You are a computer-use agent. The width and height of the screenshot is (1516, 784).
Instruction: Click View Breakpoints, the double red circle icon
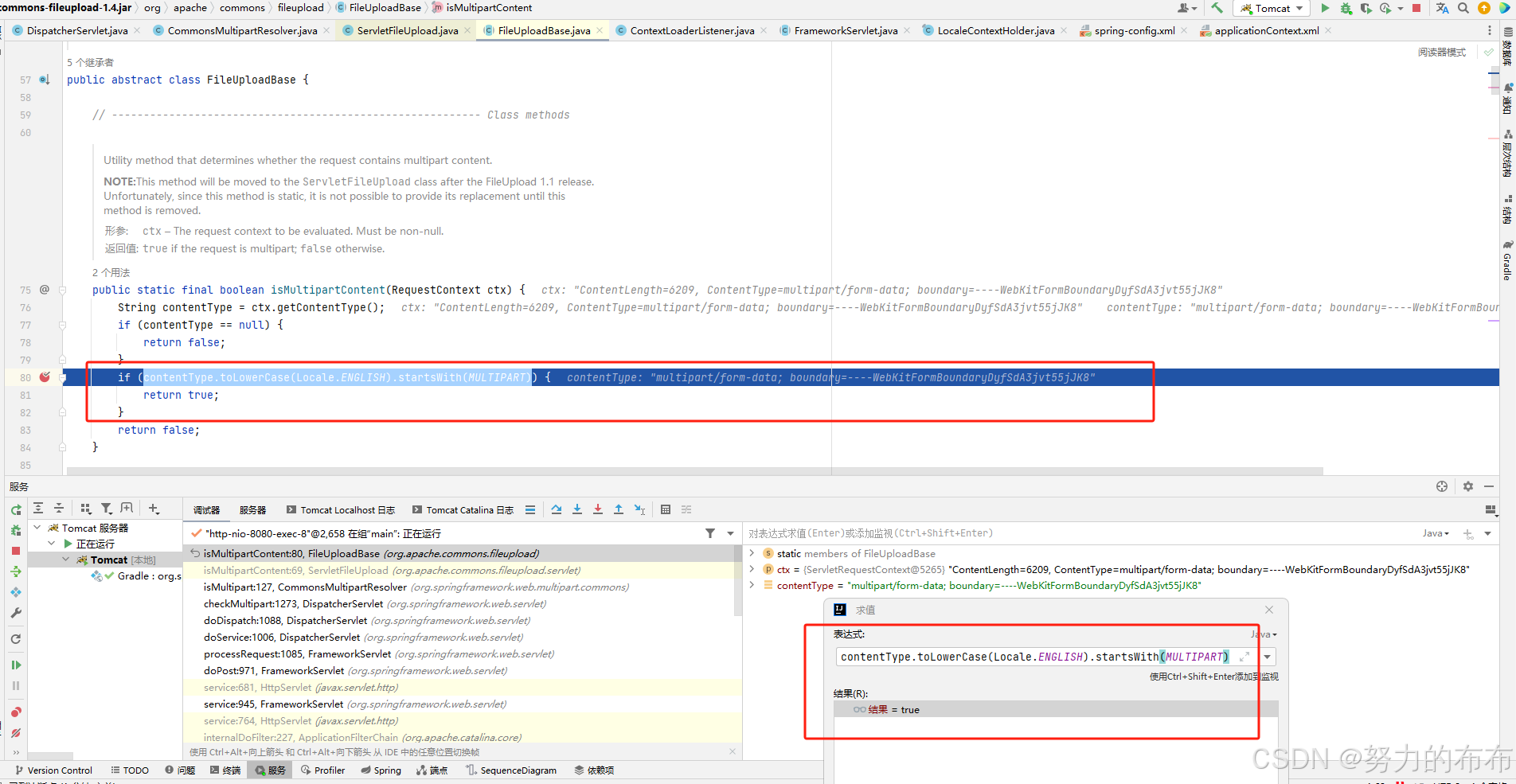point(16,712)
